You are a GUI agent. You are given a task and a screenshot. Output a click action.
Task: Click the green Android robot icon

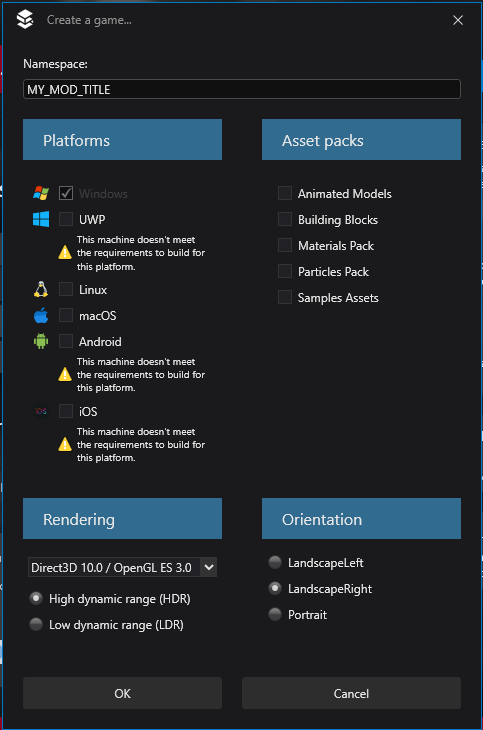(x=41, y=341)
